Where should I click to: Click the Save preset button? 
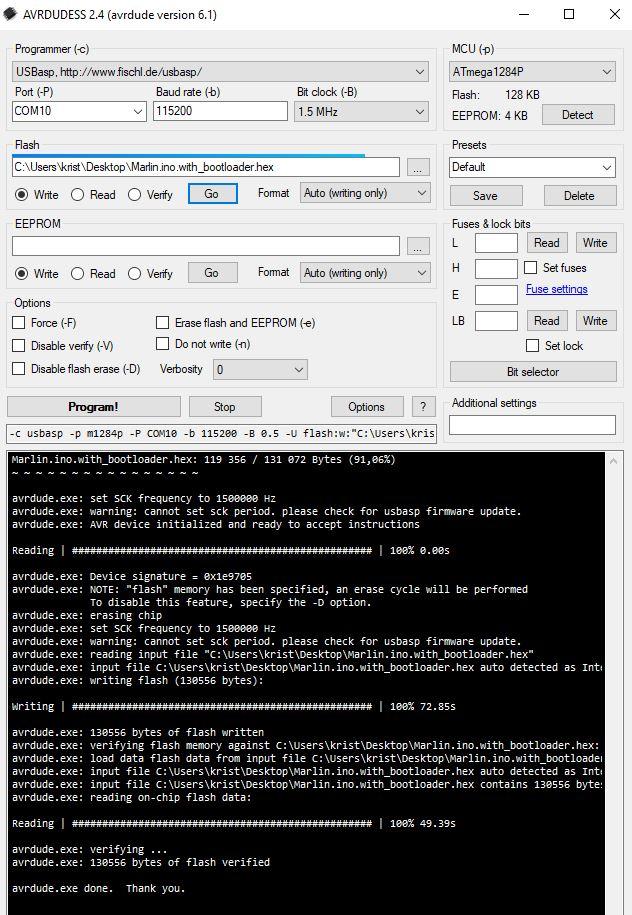pos(486,195)
